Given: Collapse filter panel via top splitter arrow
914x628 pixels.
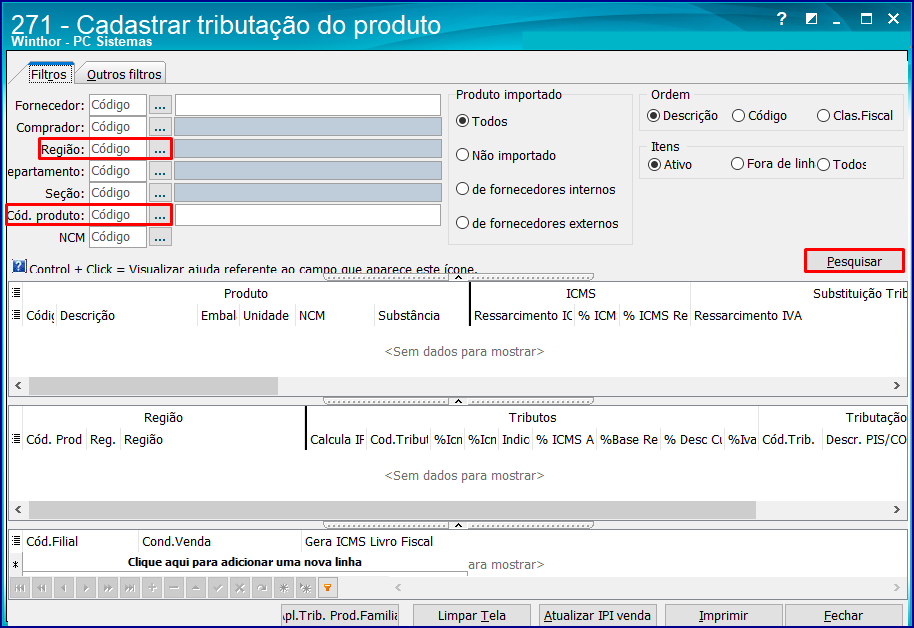Looking at the screenshot, I should click(x=458, y=277).
